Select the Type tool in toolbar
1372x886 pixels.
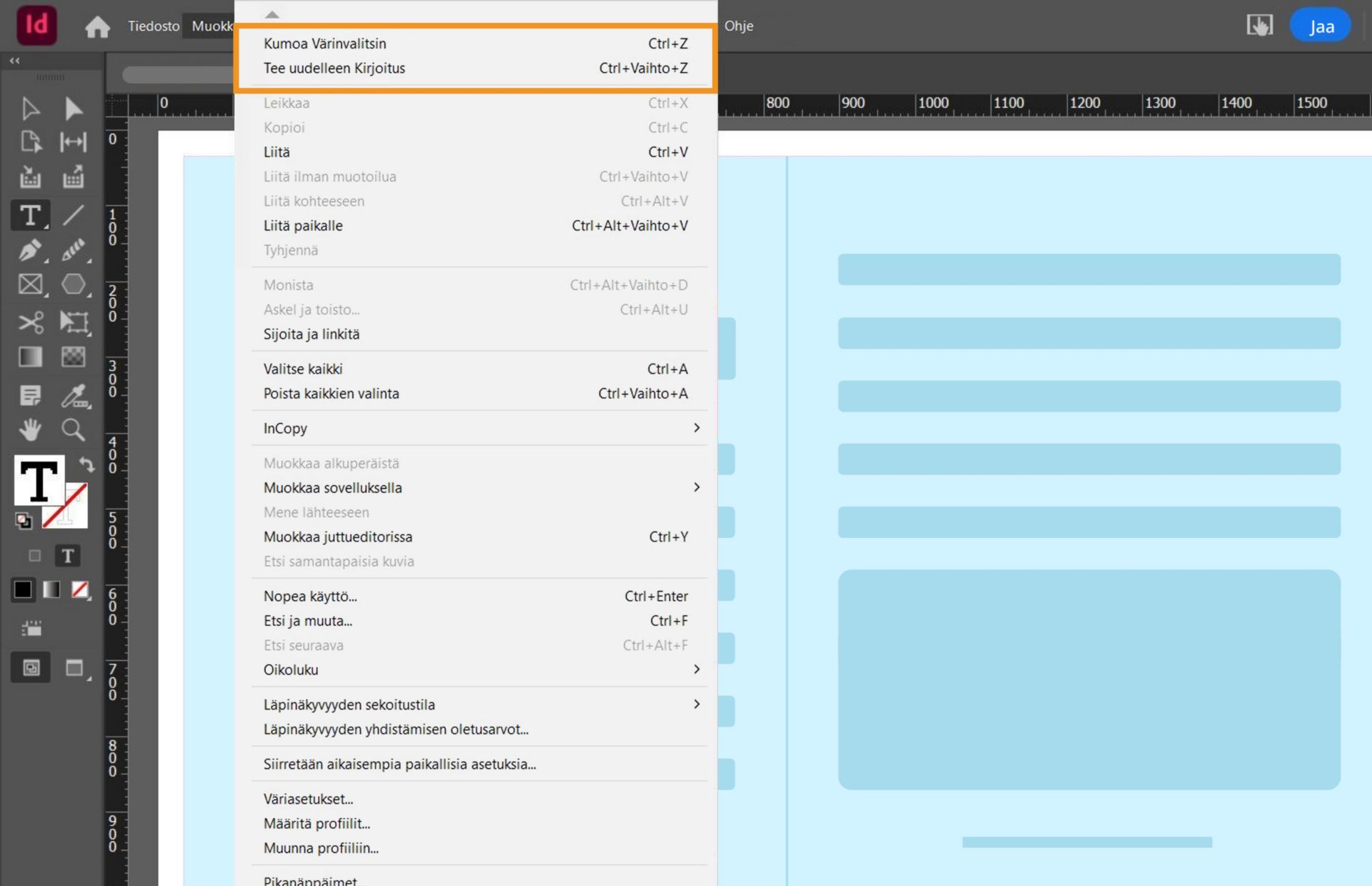pos(30,215)
